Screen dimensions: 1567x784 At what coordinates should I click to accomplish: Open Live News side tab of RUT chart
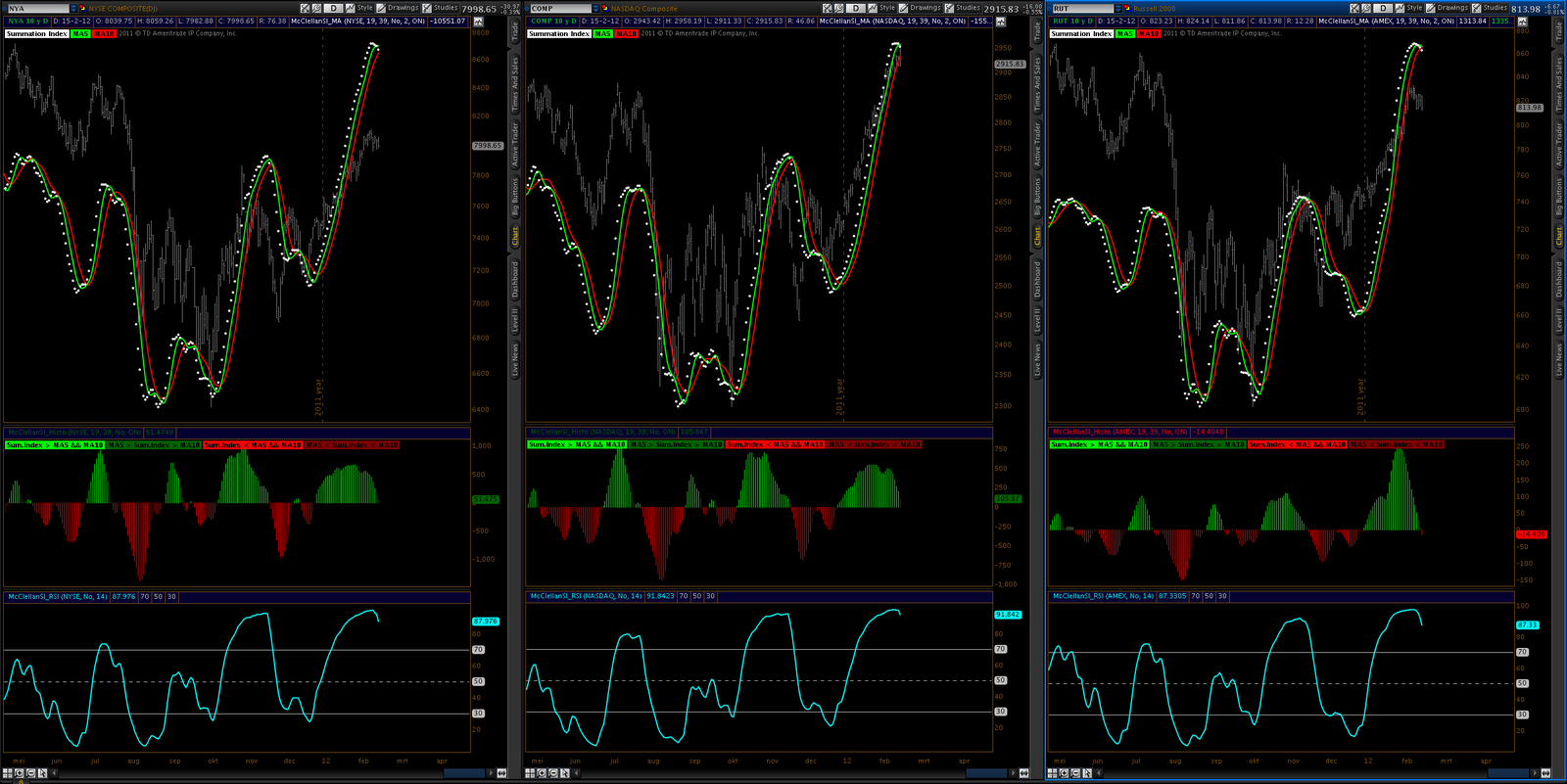pyautogui.click(x=1559, y=359)
